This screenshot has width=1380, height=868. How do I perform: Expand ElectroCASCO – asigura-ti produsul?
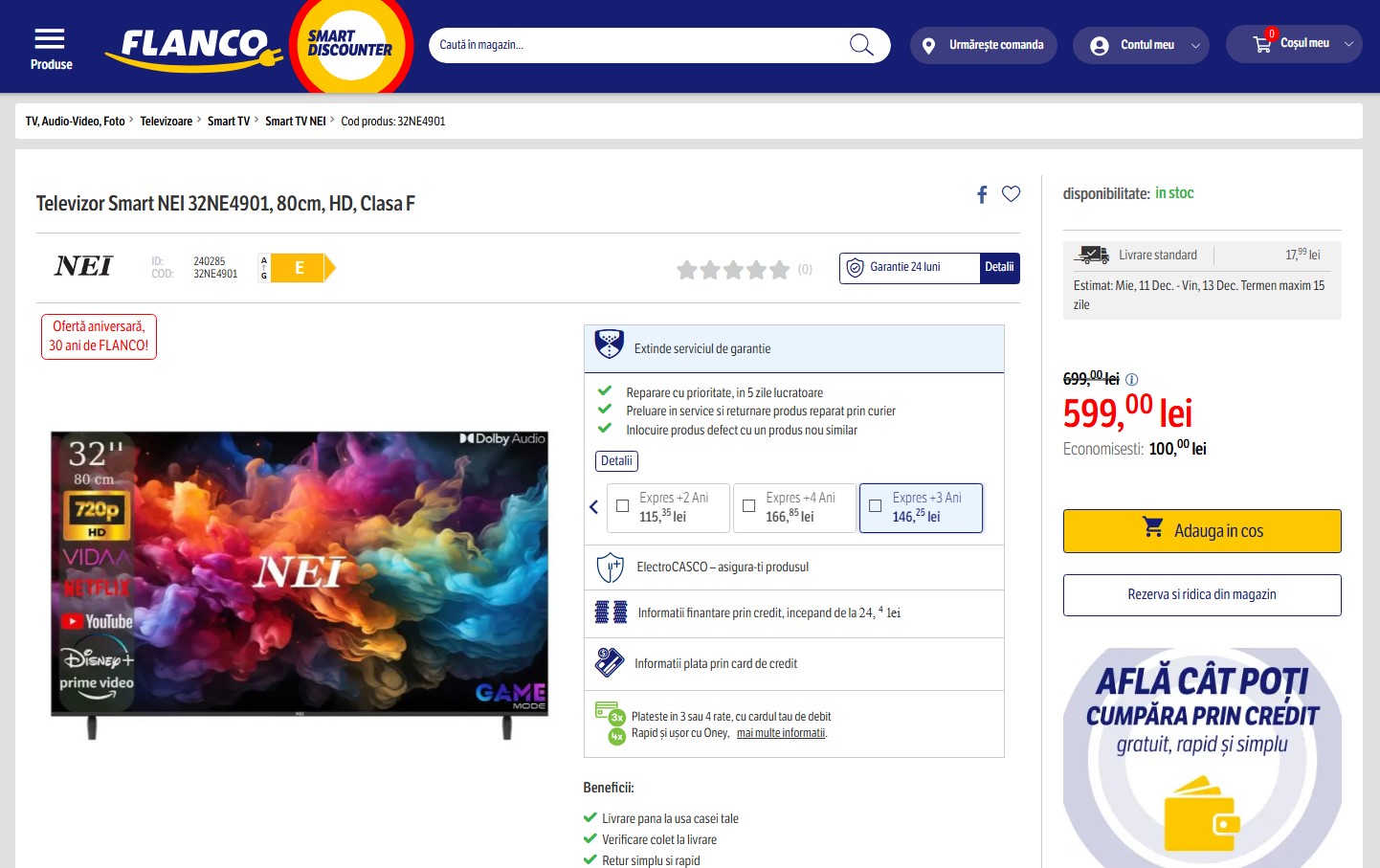(x=793, y=568)
